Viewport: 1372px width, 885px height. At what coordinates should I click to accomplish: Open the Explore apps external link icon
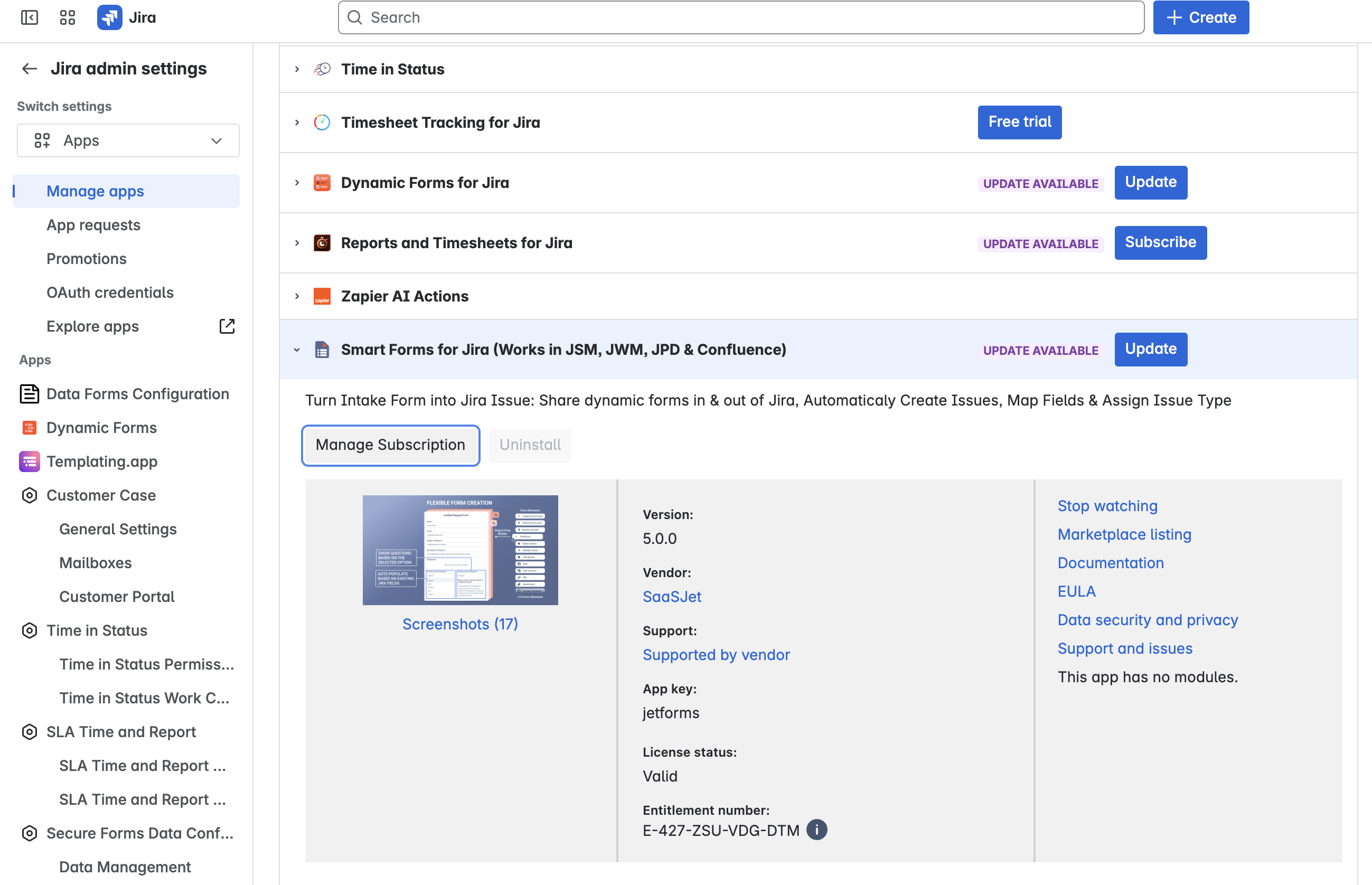coord(227,326)
